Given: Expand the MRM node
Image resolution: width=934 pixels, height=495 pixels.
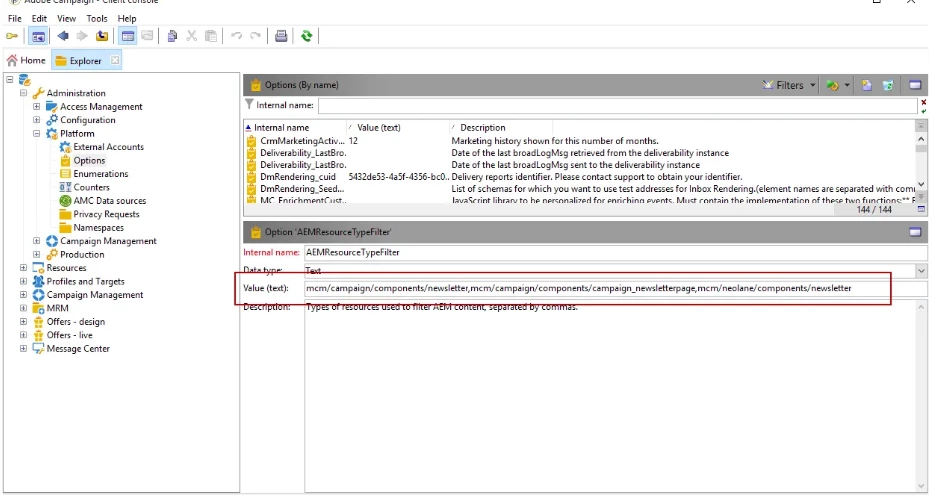Looking at the screenshot, I should click(x=23, y=308).
